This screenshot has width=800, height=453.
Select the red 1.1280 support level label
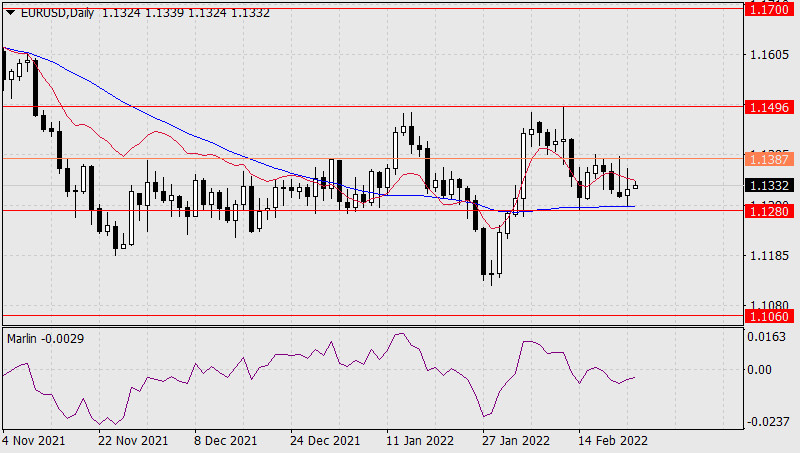(769, 211)
